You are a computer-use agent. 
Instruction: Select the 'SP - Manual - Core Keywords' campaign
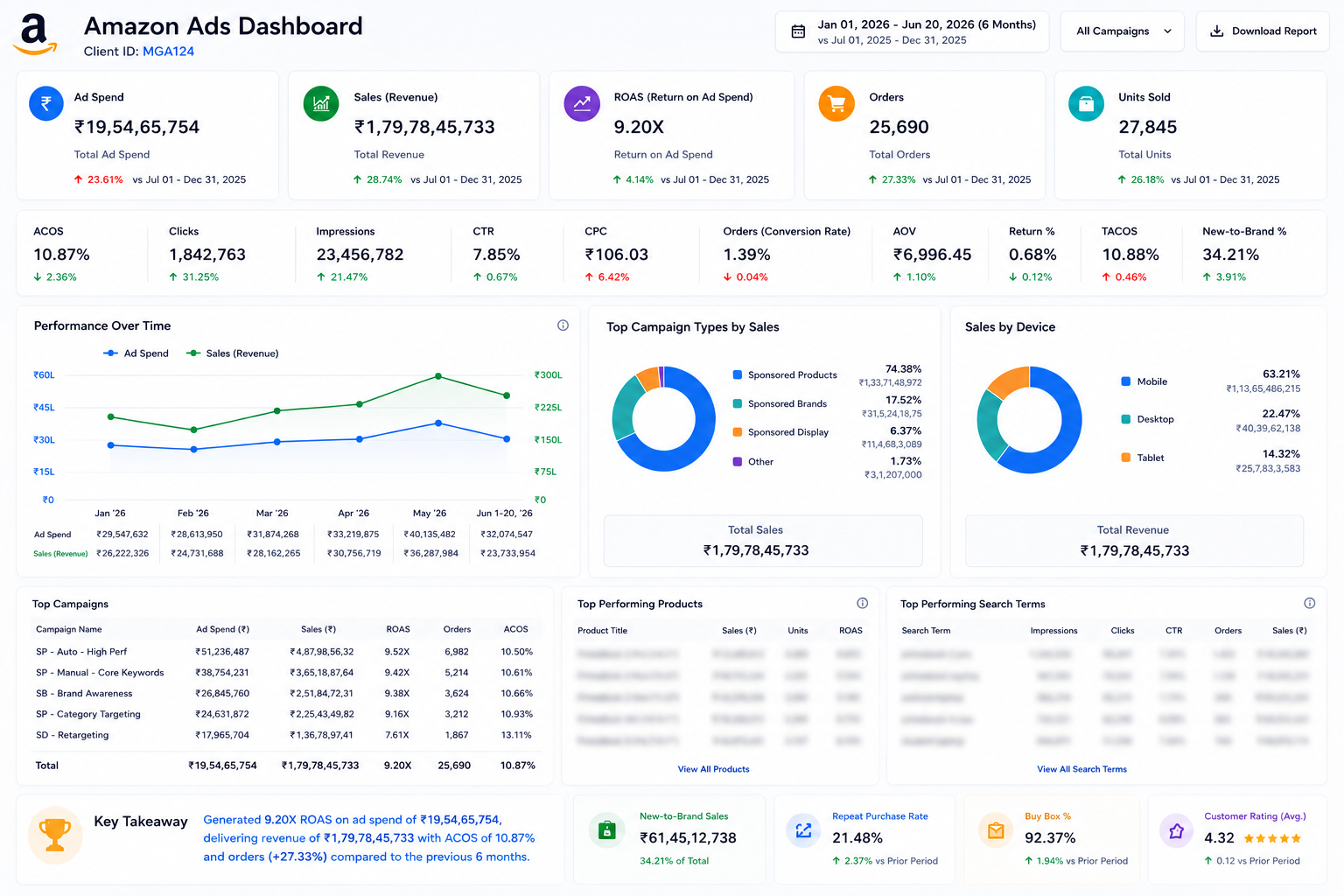287,673
